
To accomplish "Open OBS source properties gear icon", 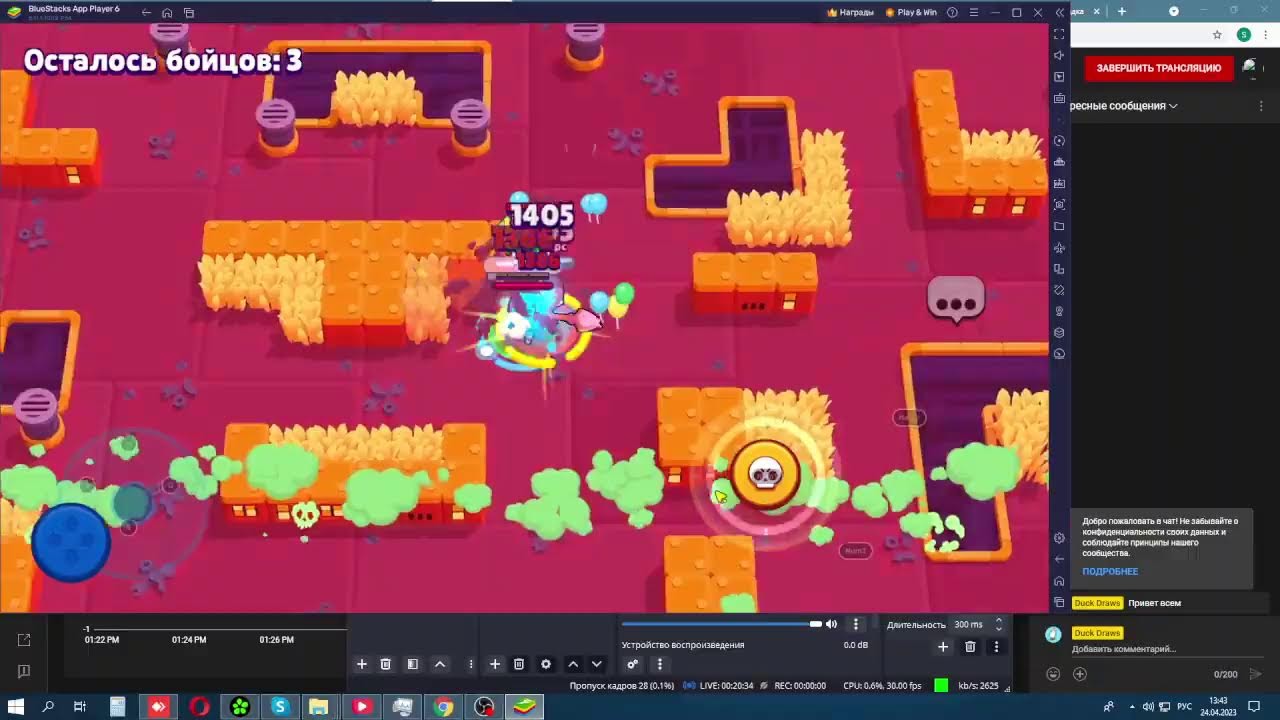I will [546, 664].
